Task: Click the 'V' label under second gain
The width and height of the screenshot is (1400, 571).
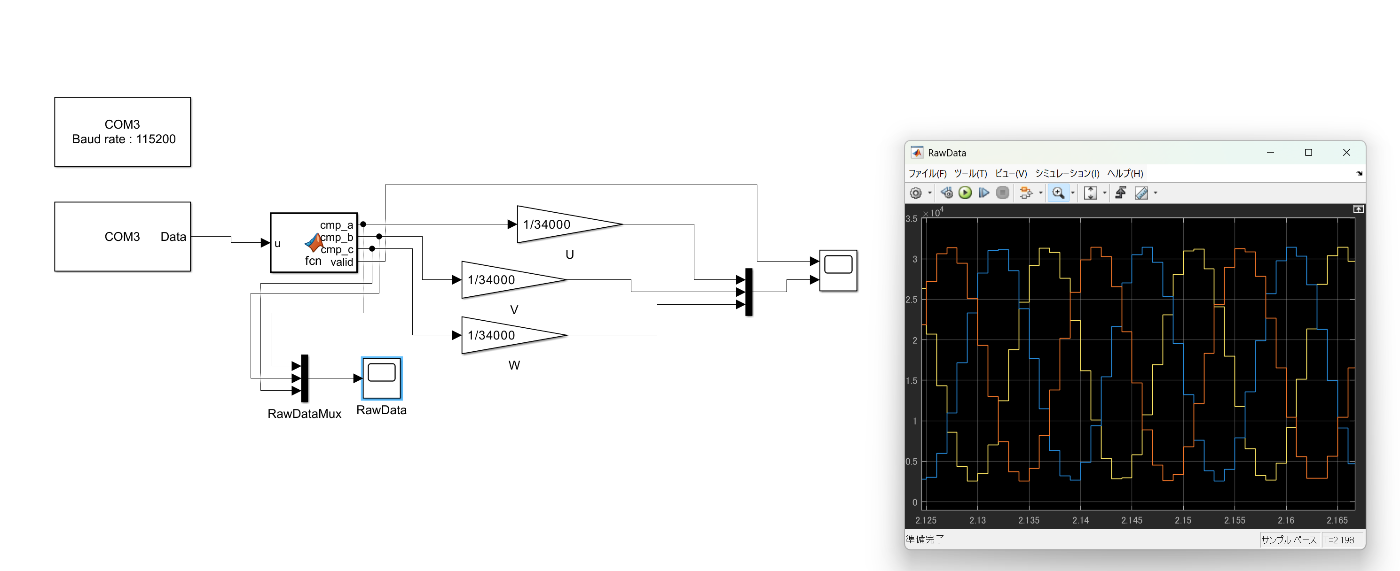Action: (514, 309)
